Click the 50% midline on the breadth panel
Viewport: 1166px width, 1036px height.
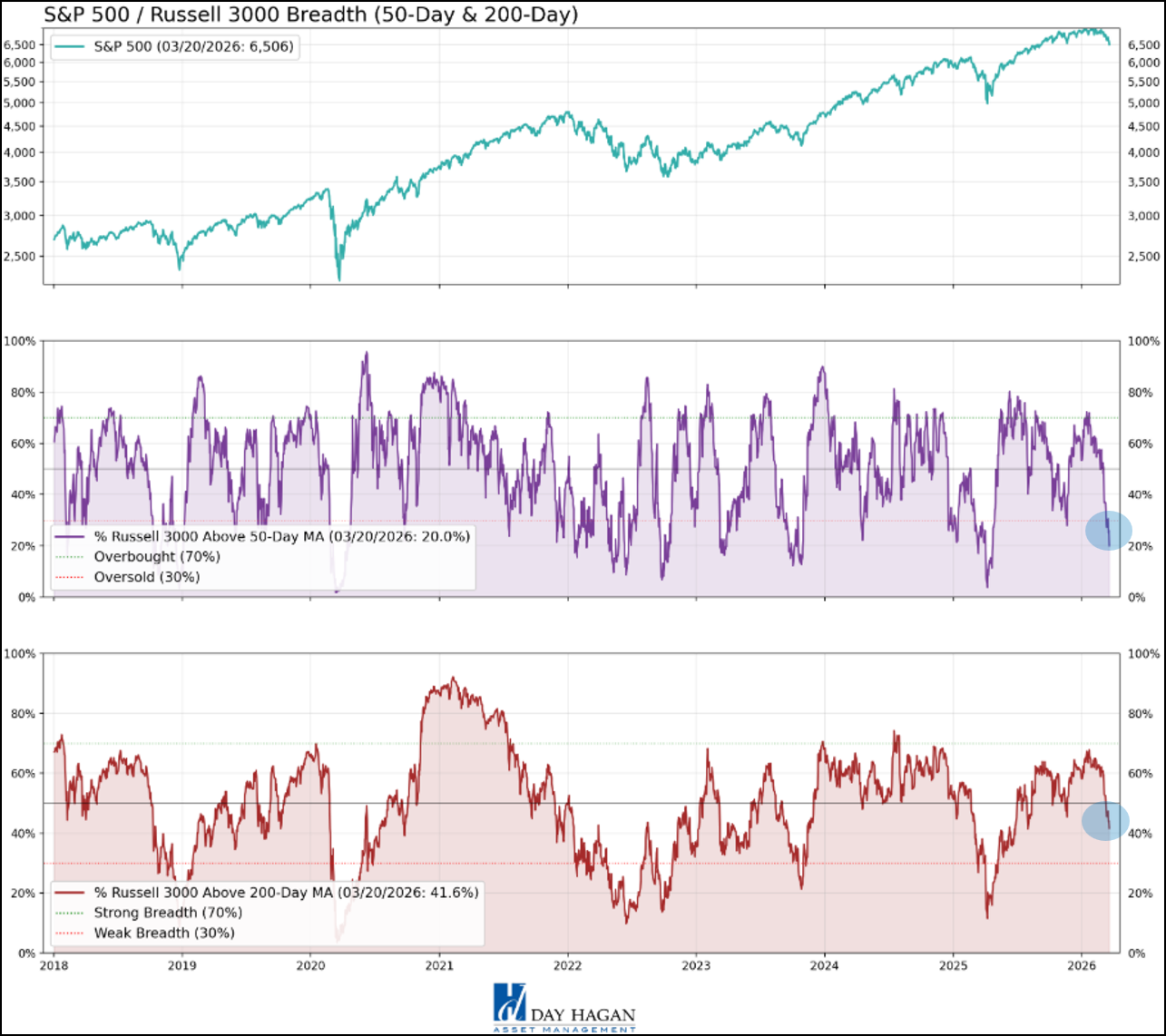[581, 468]
